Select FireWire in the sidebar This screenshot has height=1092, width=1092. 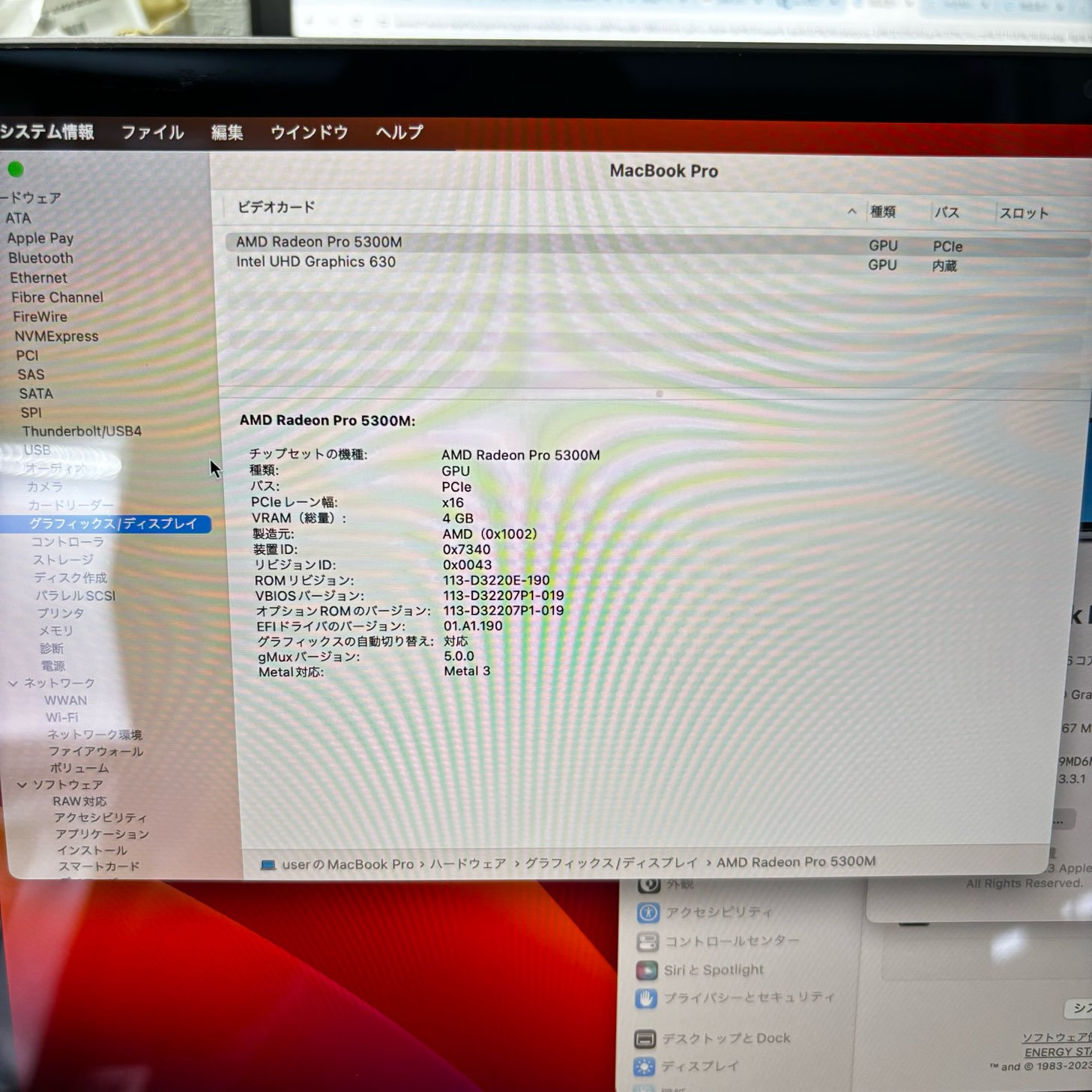pyautogui.click(x=40, y=316)
